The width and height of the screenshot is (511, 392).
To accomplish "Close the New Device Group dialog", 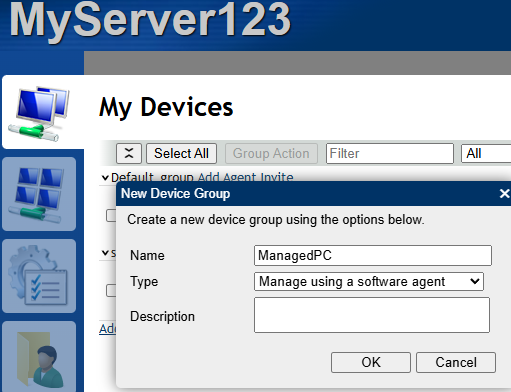I will point(504,193).
